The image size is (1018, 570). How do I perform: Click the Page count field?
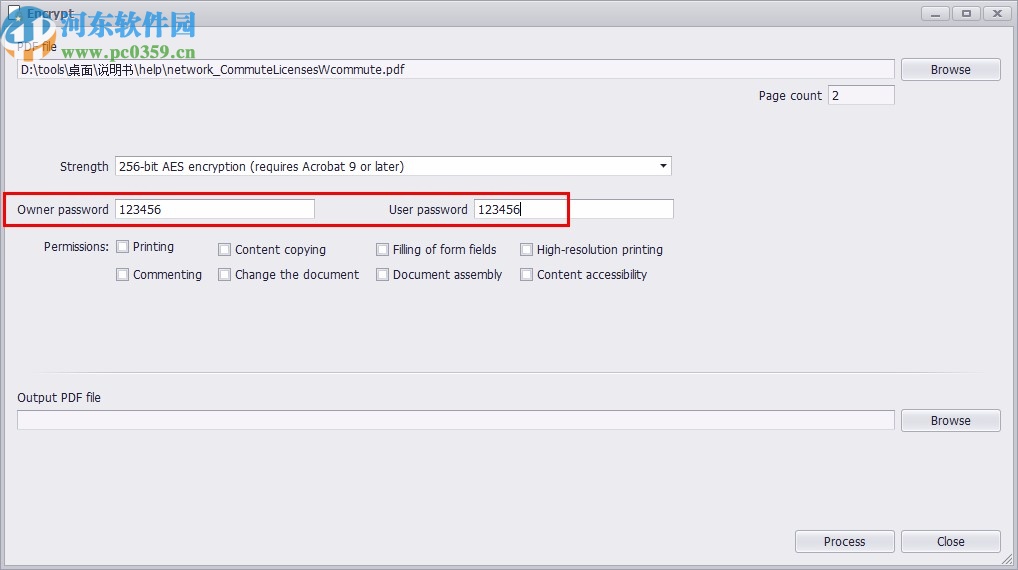pos(861,95)
